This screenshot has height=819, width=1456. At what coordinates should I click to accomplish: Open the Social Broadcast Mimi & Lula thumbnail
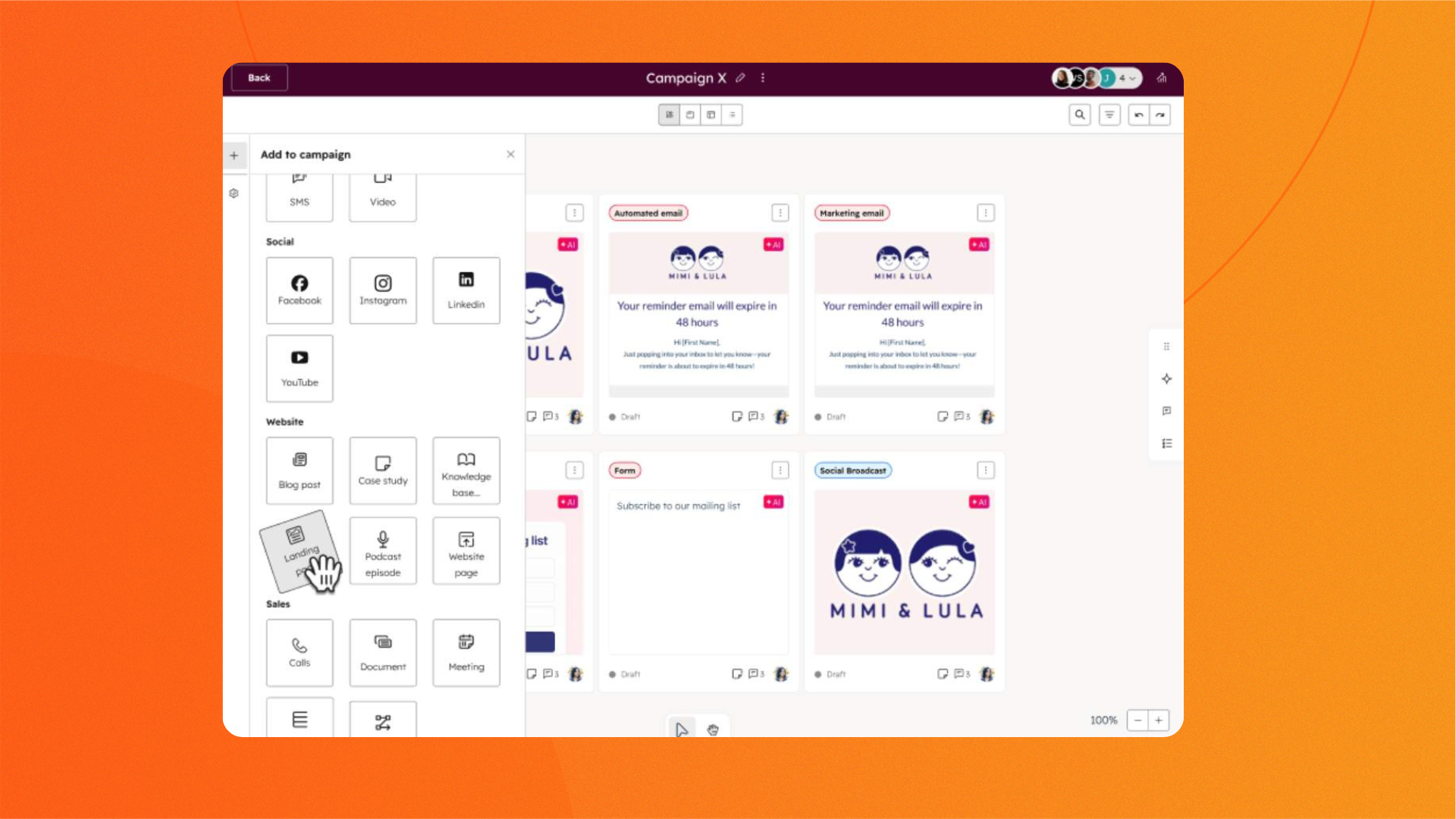coord(904,573)
